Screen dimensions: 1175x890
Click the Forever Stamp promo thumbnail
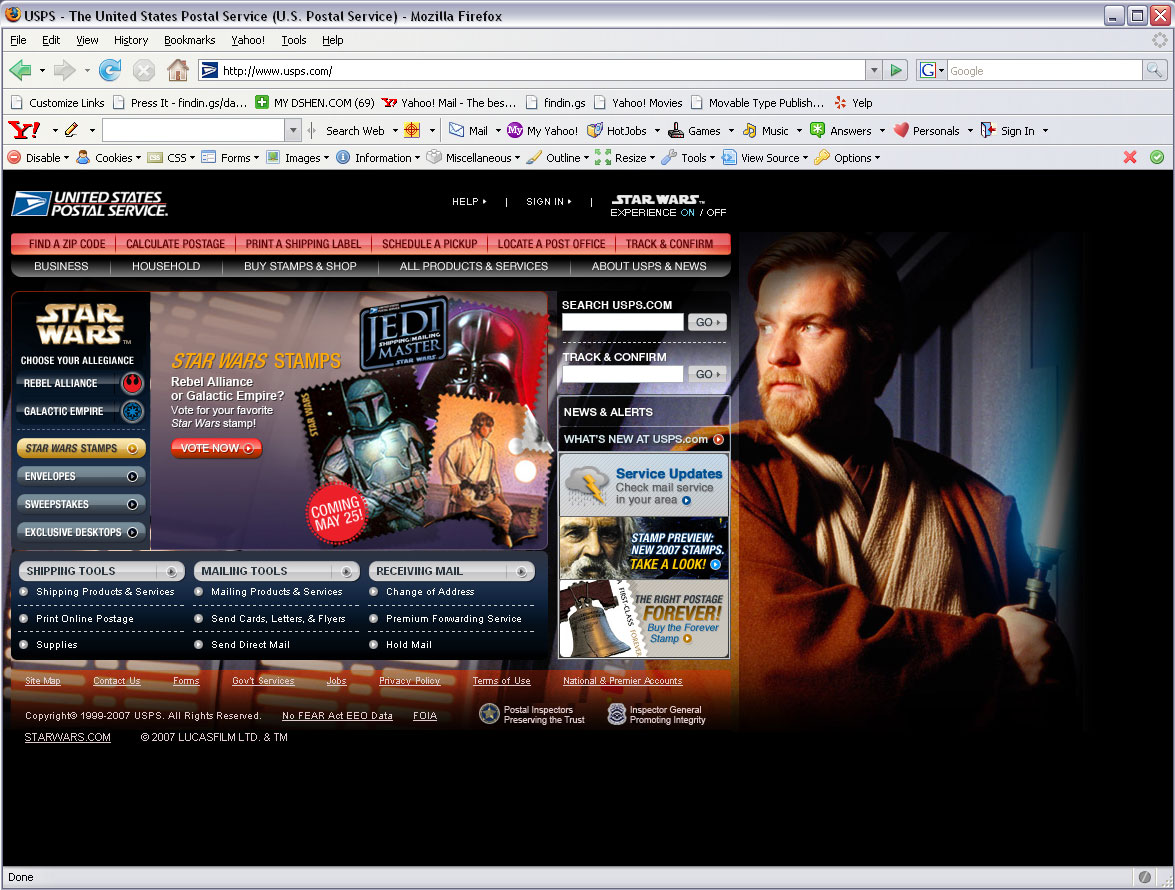click(644, 619)
